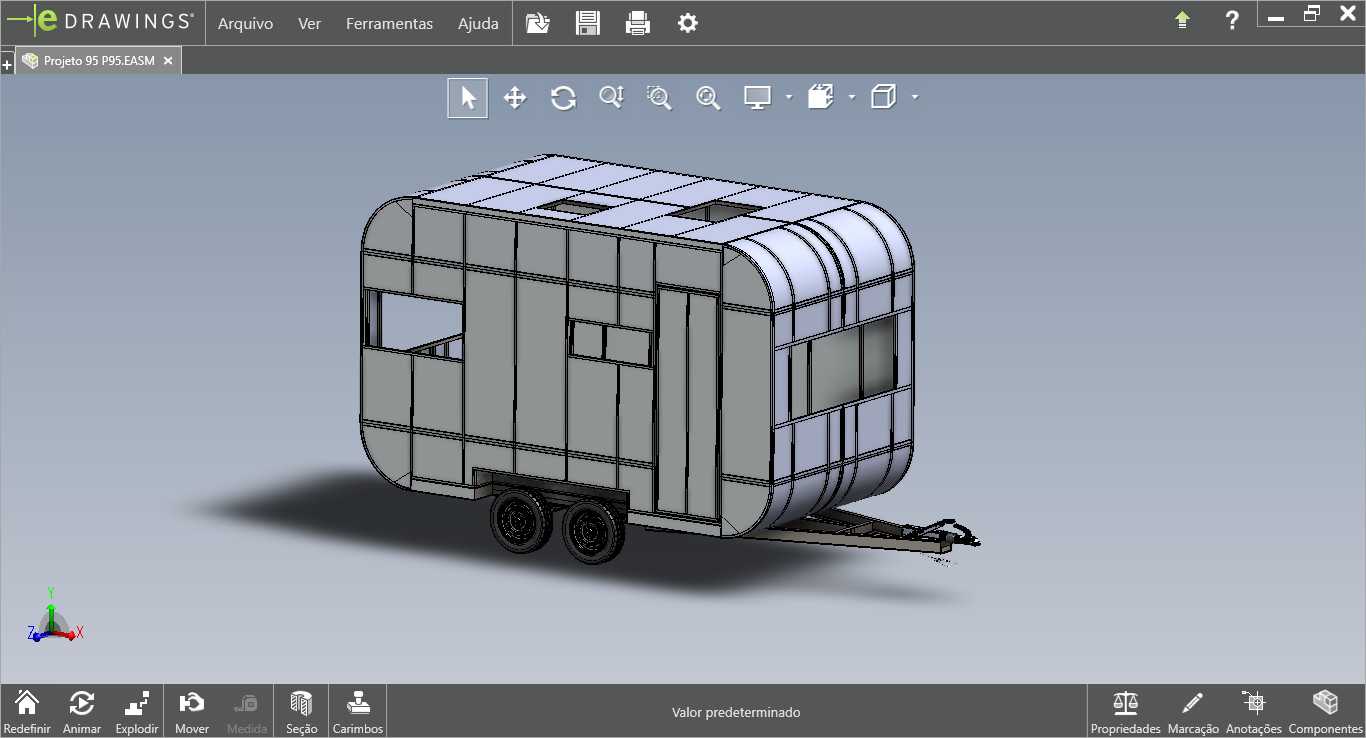This screenshot has width=1366, height=738.
Task: Activate the Rotate view tool
Action: coord(563,97)
